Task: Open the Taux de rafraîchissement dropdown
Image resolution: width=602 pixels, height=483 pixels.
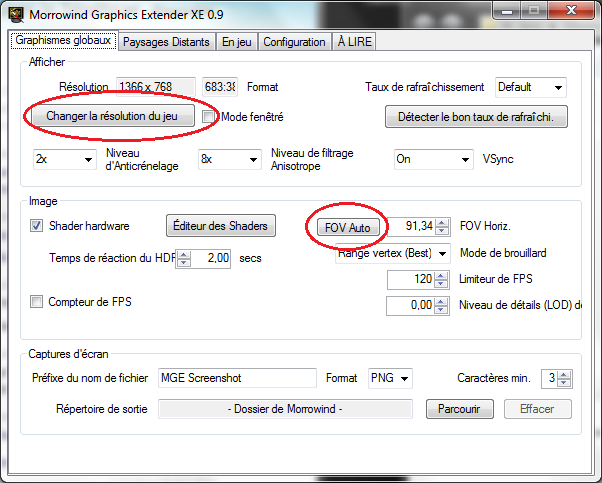Action: pos(531,87)
